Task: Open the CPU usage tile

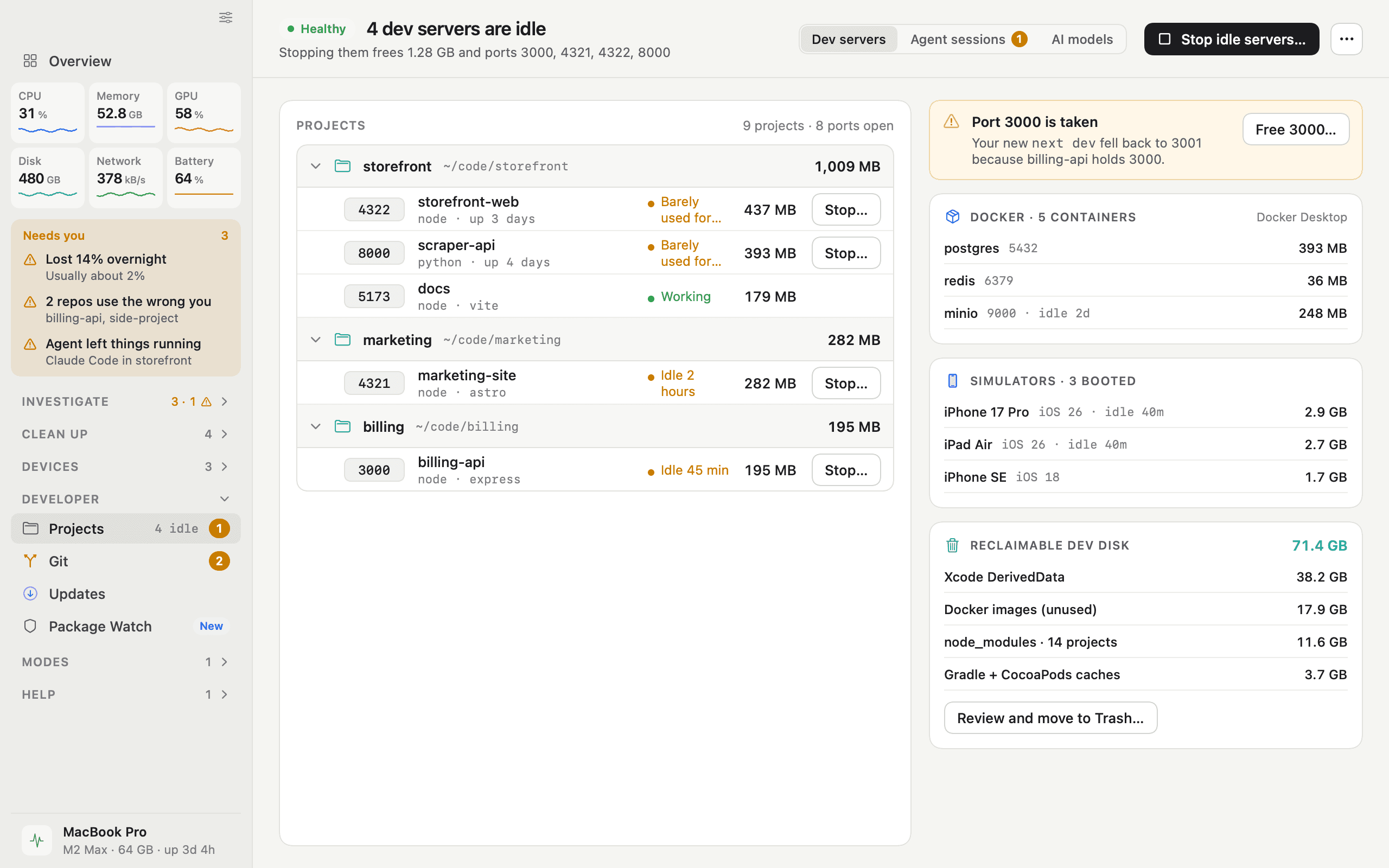Action: (x=48, y=112)
